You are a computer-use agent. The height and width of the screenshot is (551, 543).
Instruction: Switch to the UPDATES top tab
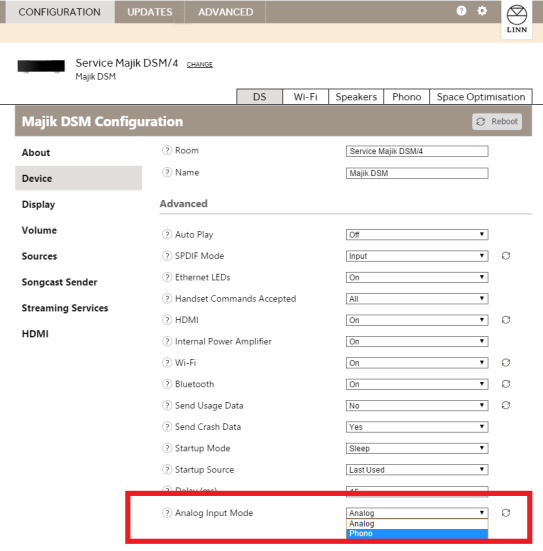pyautogui.click(x=150, y=12)
